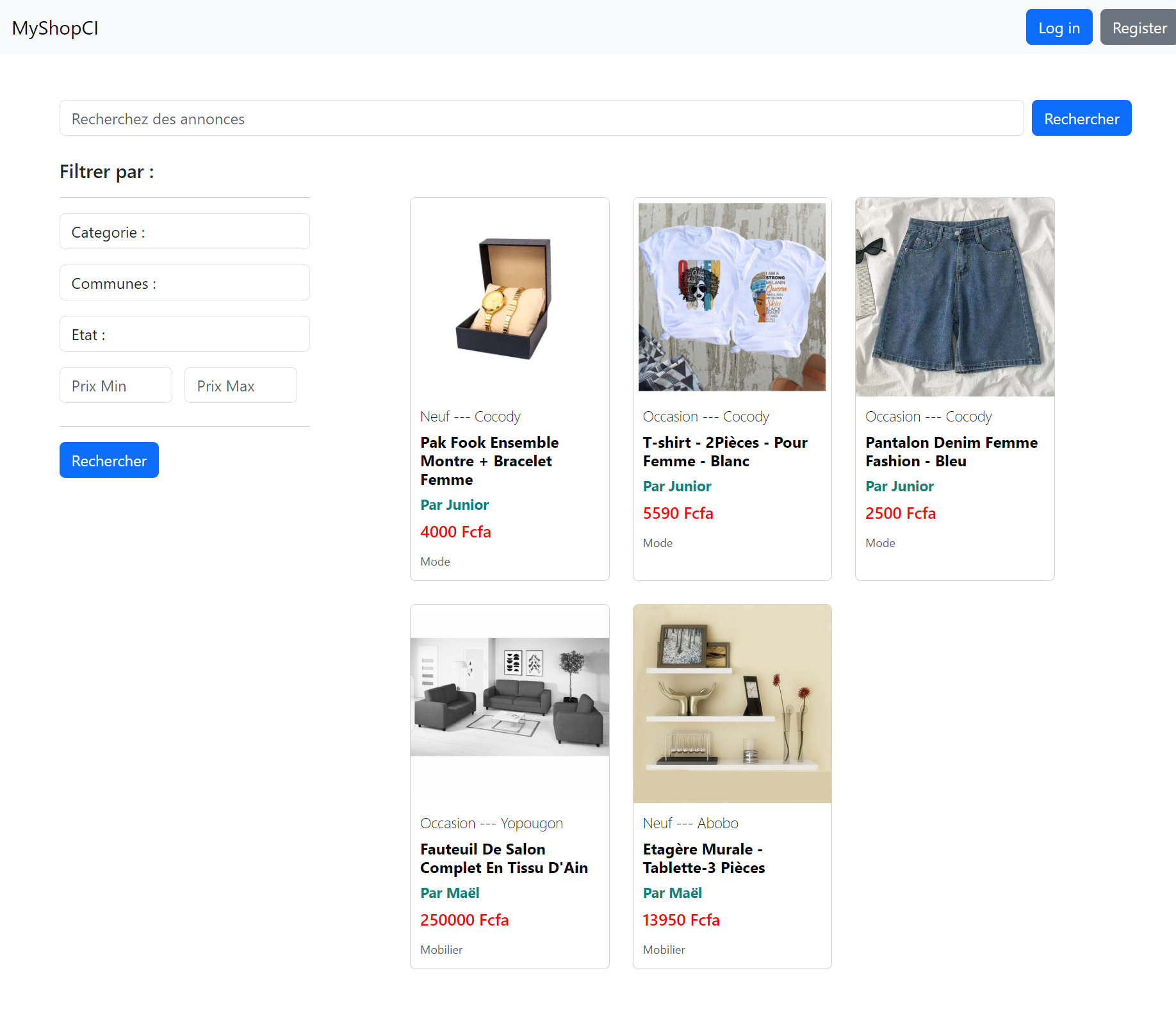Open the white T-shirts product image
Screen dimensions: 1176x1030
(732, 297)
